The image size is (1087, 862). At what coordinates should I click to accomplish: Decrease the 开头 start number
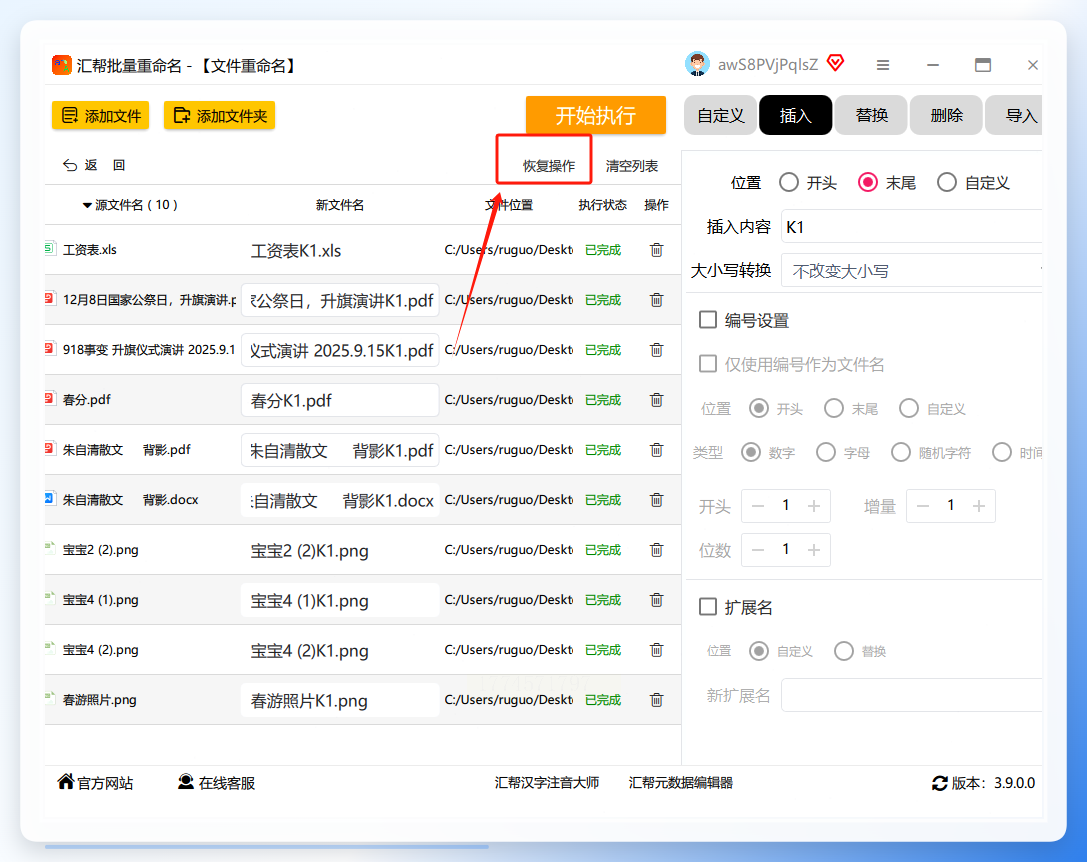[x=758, y=506]
